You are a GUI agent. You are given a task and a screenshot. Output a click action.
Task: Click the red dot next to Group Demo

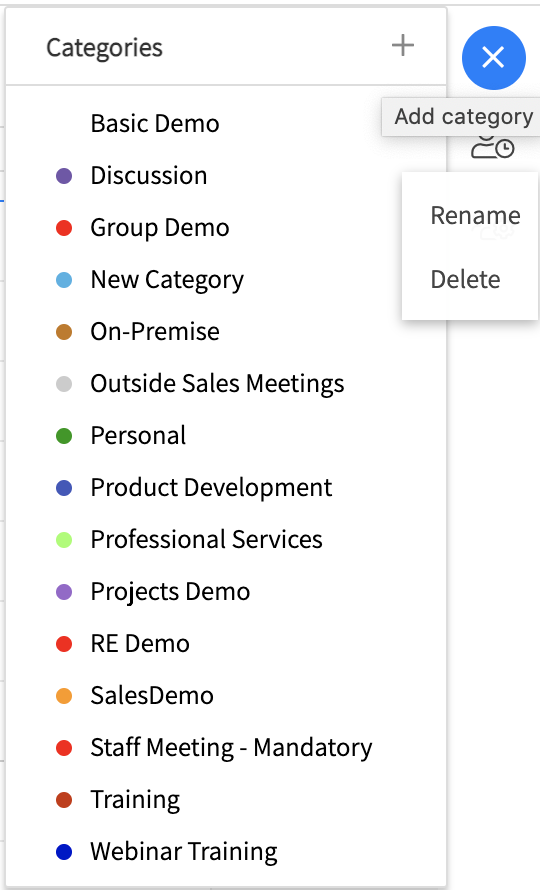64,228
